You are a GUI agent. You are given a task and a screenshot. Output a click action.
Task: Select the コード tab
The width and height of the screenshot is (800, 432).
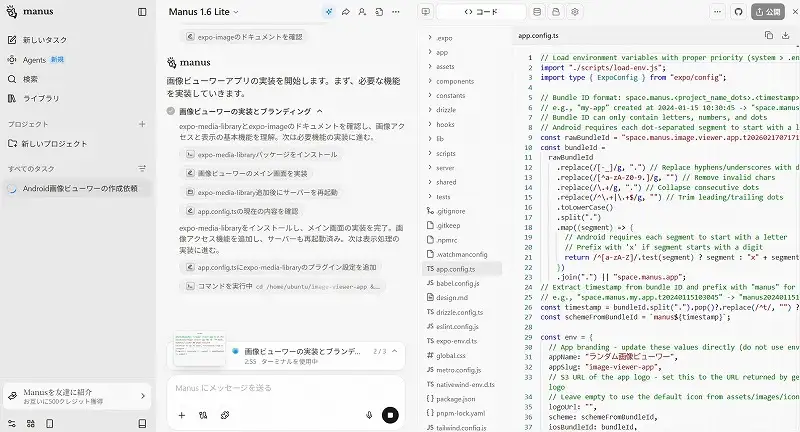pos(481,12)
